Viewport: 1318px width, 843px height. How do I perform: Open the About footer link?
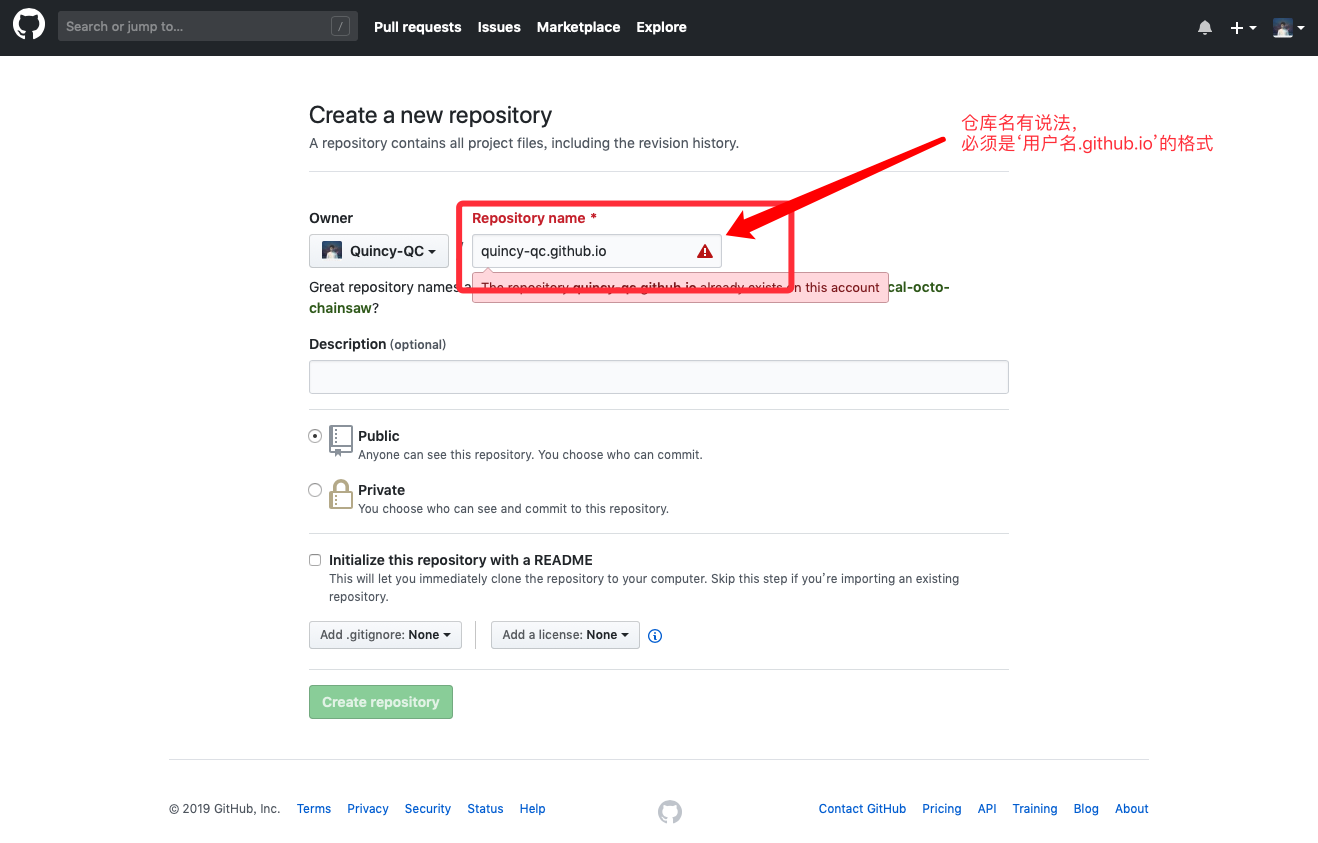[x=1132, y=809]
